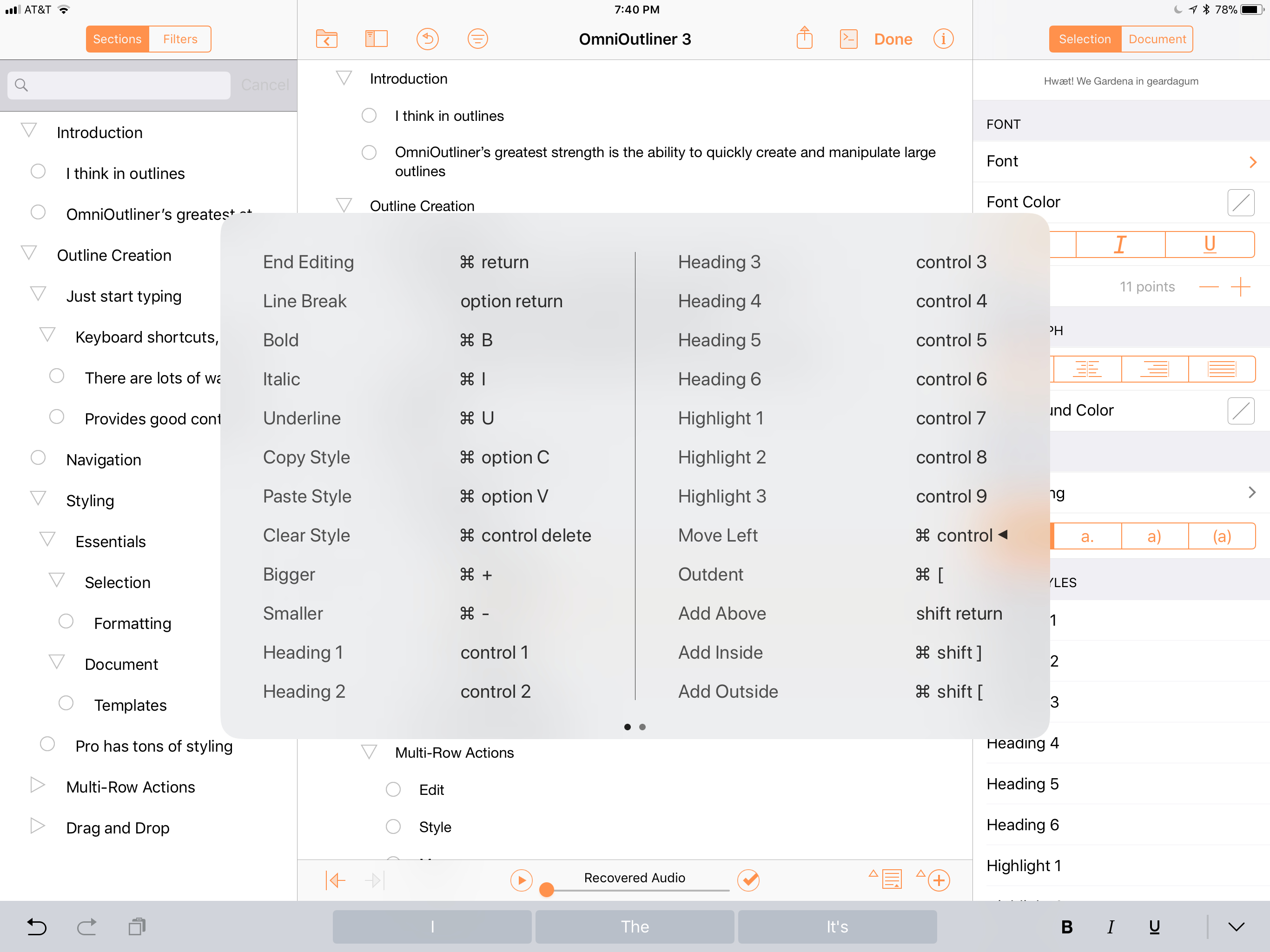Open the view options lines icon
1270x952 pixels.
(477, 39)
